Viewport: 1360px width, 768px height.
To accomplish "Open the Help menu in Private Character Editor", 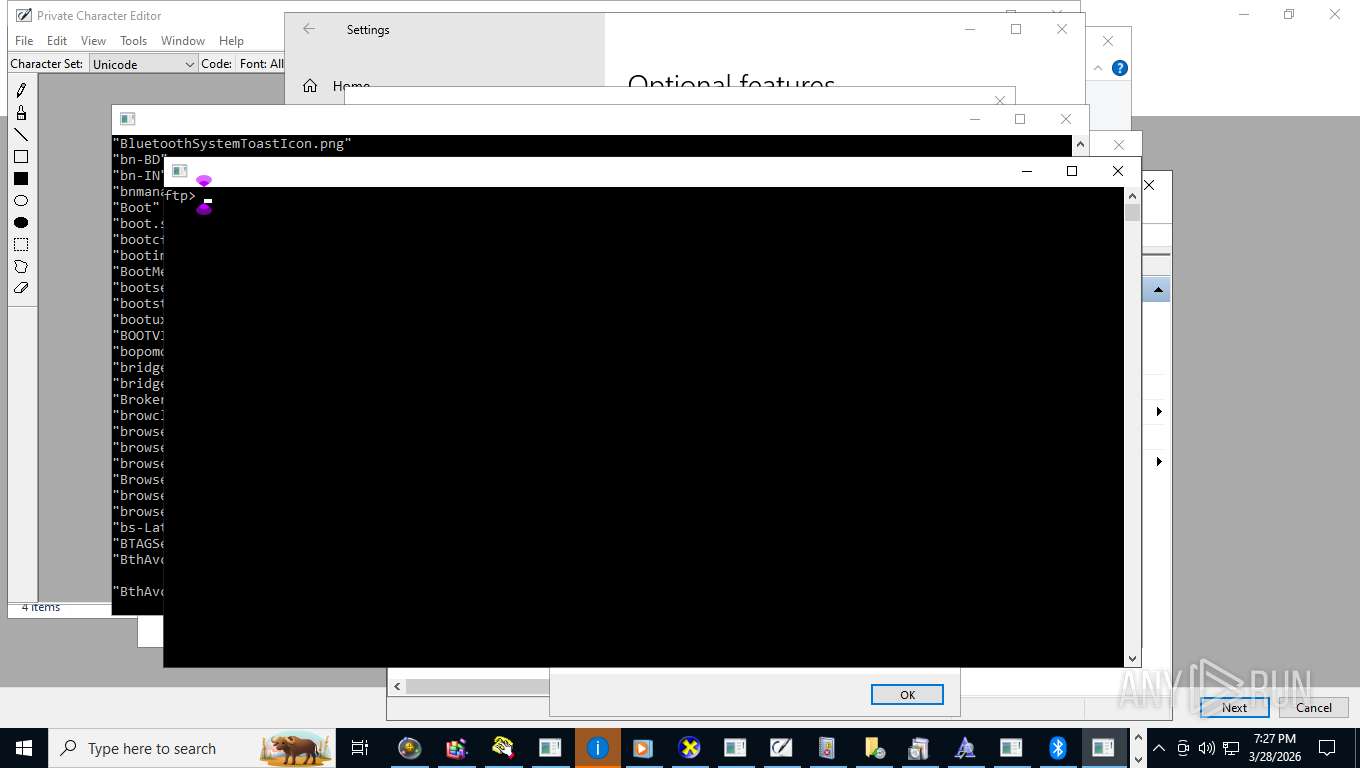I will [231, 41].
